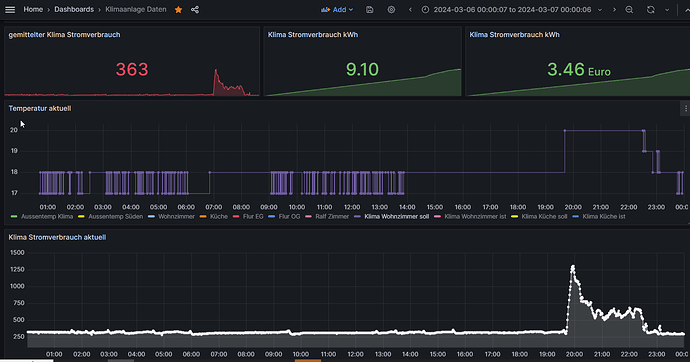690x362 pixels.
Task: Click the red 363 stat value
Action: (x=132, y=69)
